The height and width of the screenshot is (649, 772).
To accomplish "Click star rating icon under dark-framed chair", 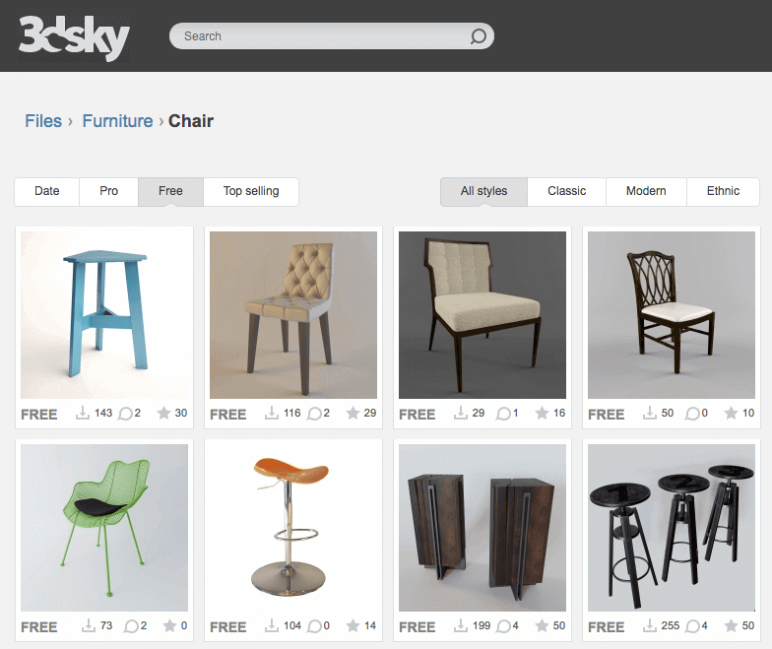I will [542, 413].
